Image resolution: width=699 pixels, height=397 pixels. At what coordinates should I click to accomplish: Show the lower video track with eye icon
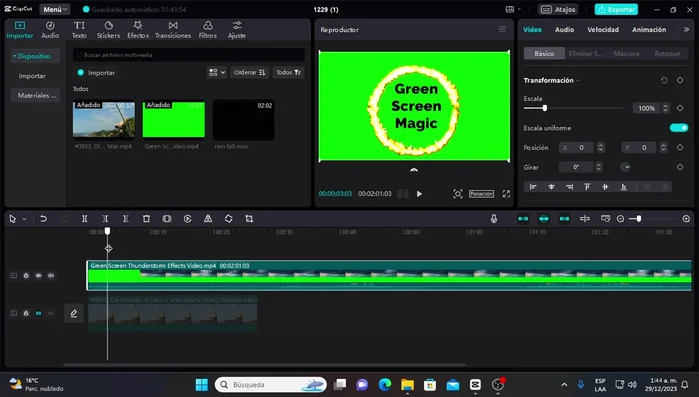[38, 314]
